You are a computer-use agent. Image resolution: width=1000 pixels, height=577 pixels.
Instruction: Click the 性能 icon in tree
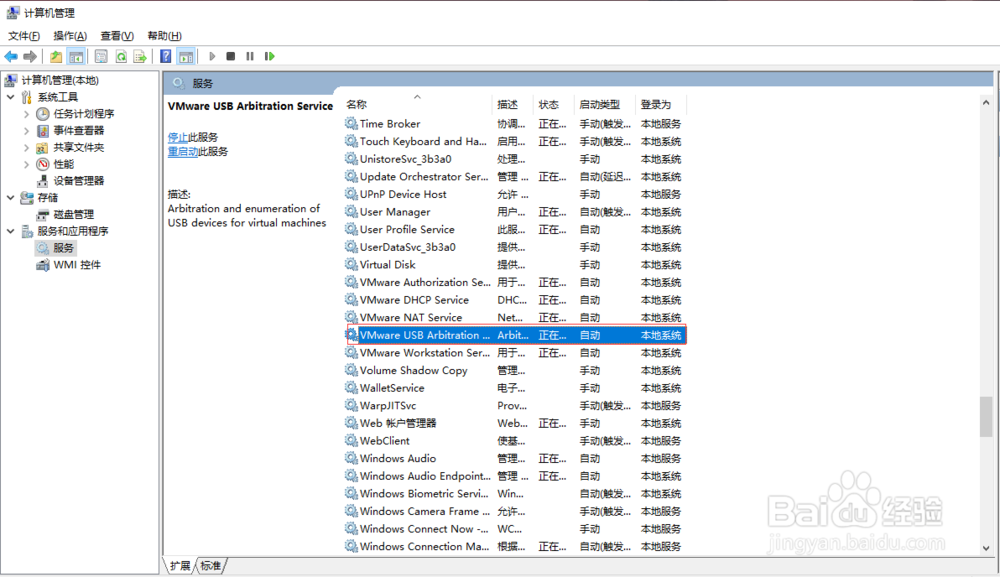pos(42,164)
